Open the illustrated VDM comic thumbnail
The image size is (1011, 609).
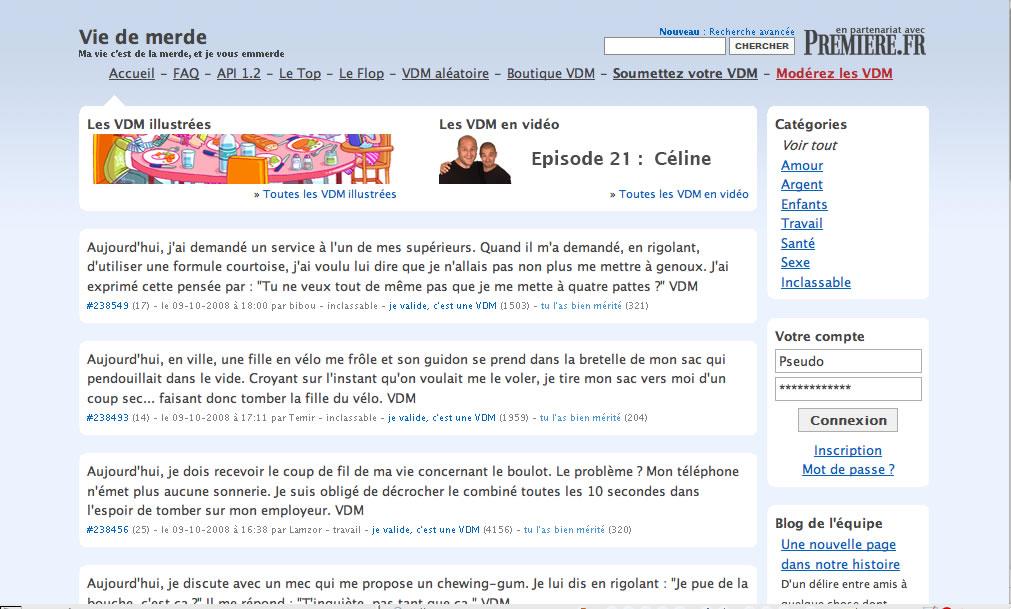[x=242, y=159]
